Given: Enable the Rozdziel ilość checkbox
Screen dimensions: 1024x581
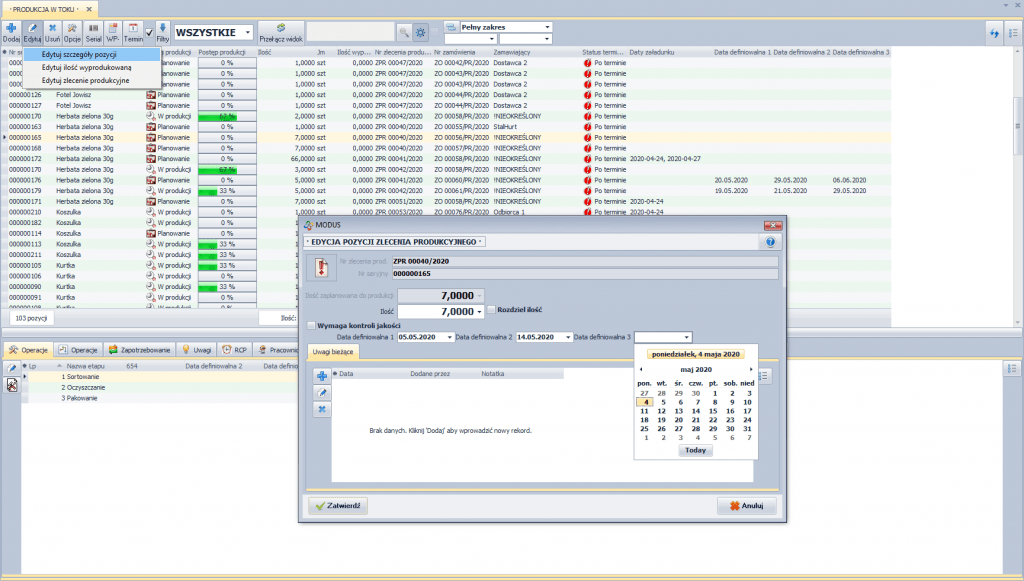Looking at the screenshot, I should pyautogui.click(x=492, y=309).
